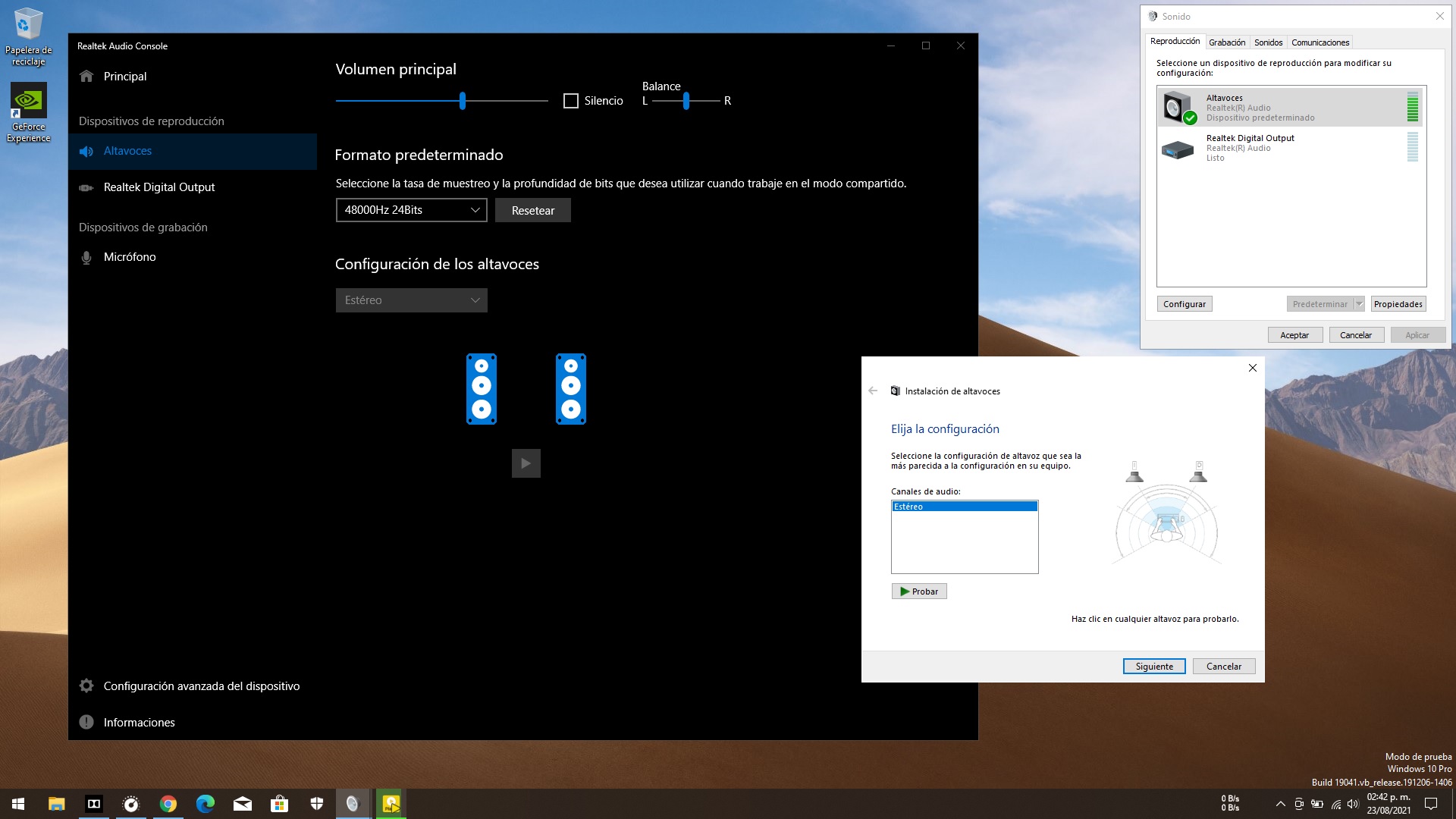This screenshot has width=1456, height=819.
Task: Open the Principal home page in Realtek Audio Console
Action: click(x=193, y=76)
